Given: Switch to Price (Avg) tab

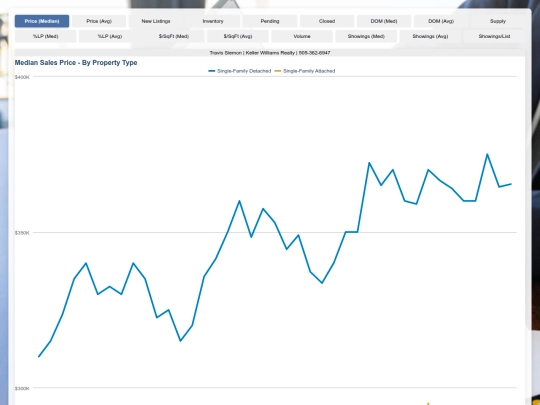Looking at the screenshot, I should pyautogui.click(x=99, y=21).
